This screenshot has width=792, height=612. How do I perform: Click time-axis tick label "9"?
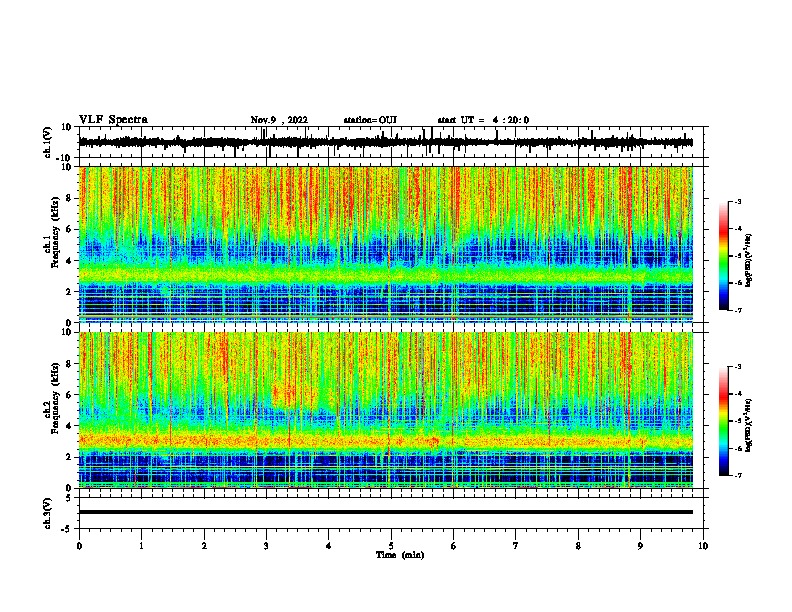(640, 546)
